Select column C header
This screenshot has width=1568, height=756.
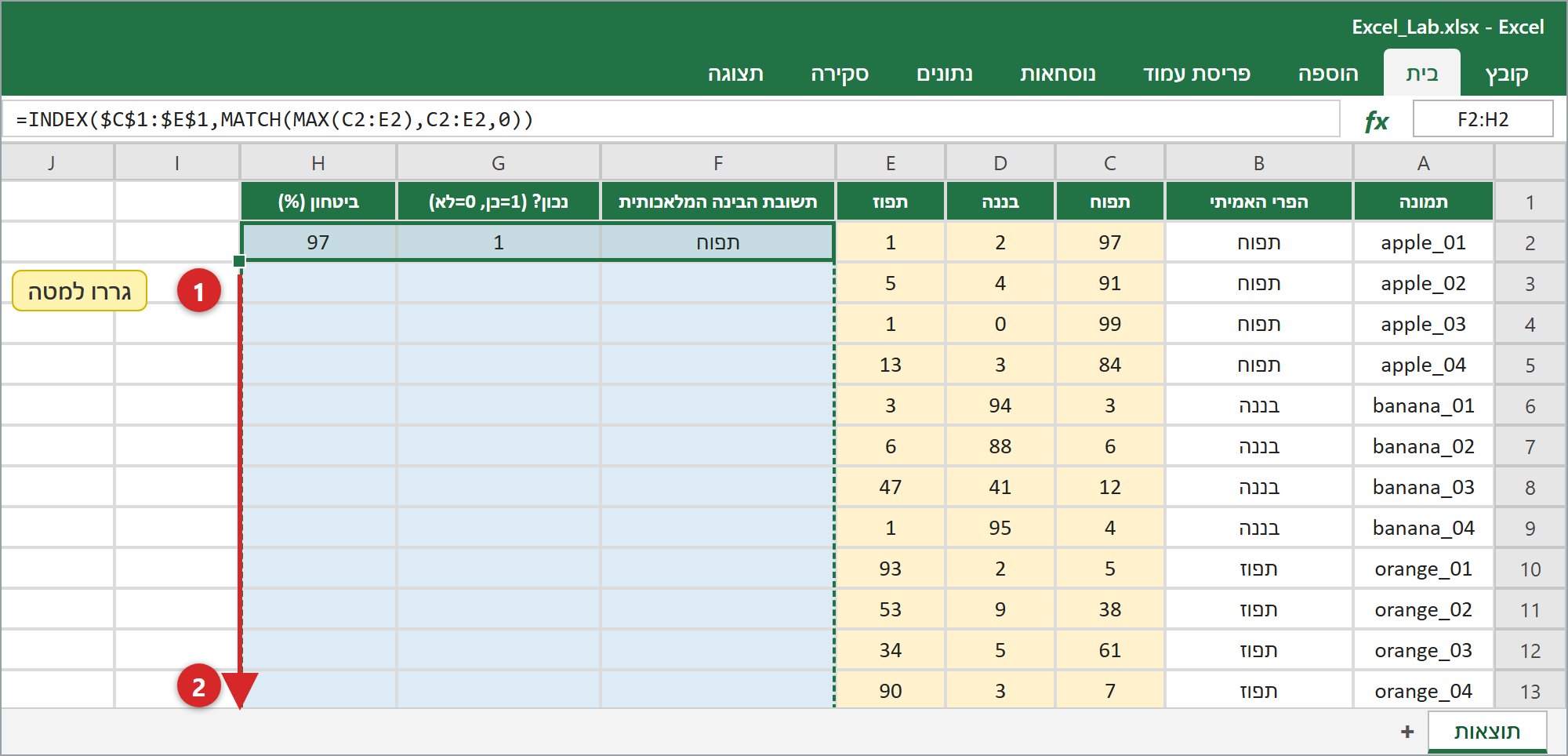tap(1110, 163)
